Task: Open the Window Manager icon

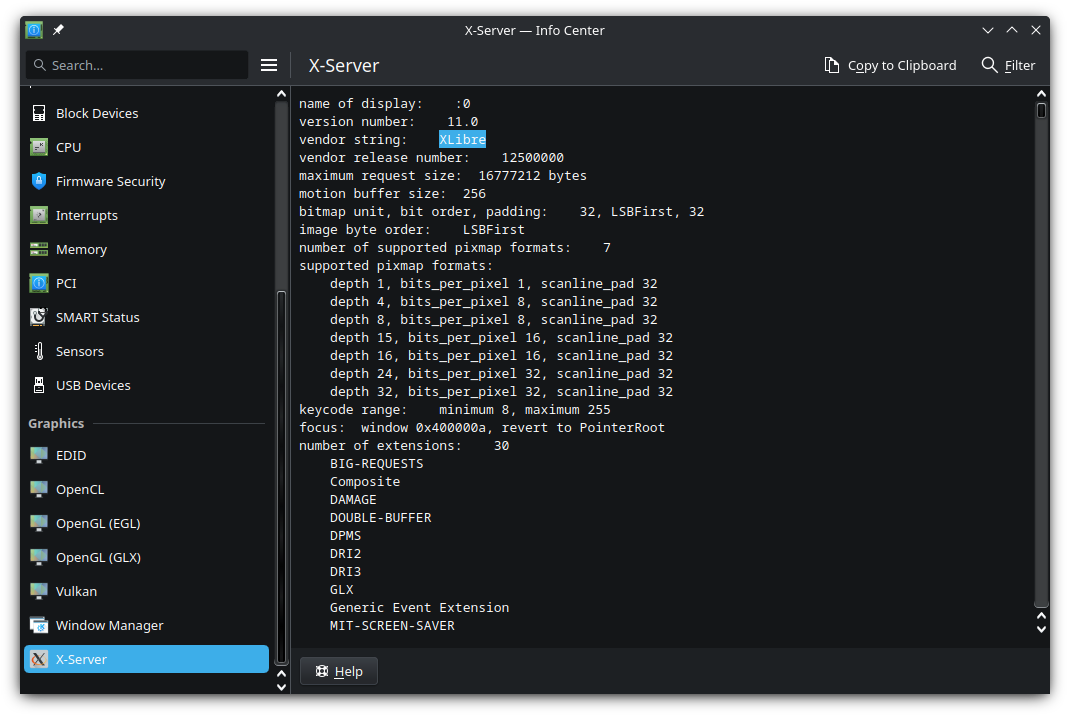Action: click(x=39, y=626)
